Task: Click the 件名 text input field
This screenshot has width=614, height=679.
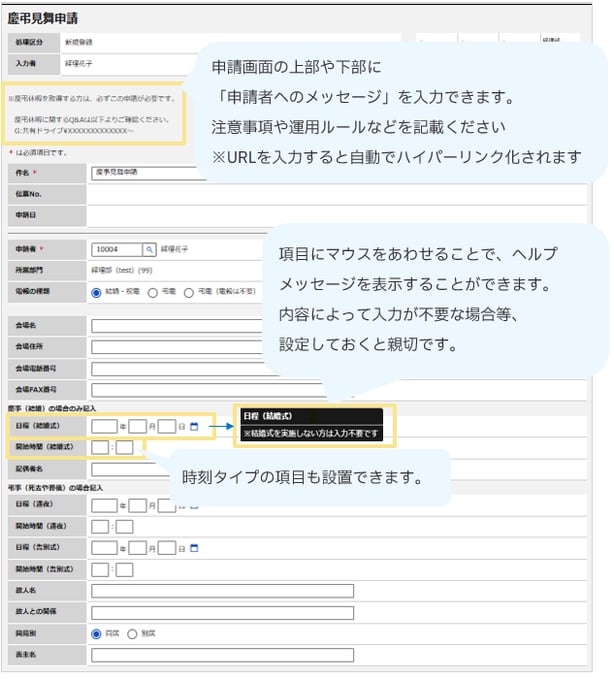Action: pos(147,173)
